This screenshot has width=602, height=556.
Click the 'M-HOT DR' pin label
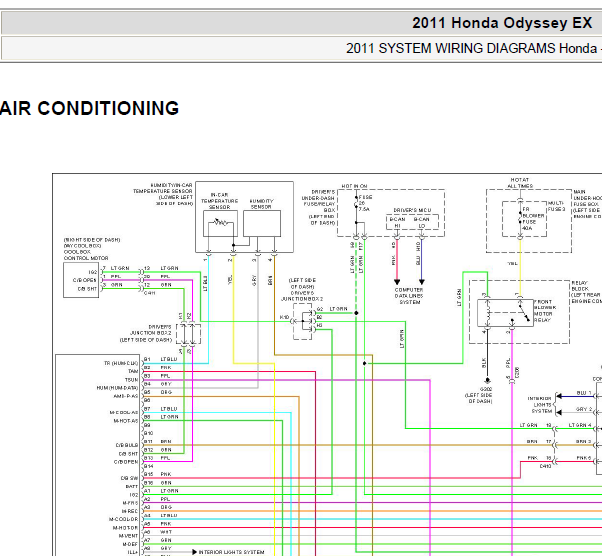[x=125, y=528]
